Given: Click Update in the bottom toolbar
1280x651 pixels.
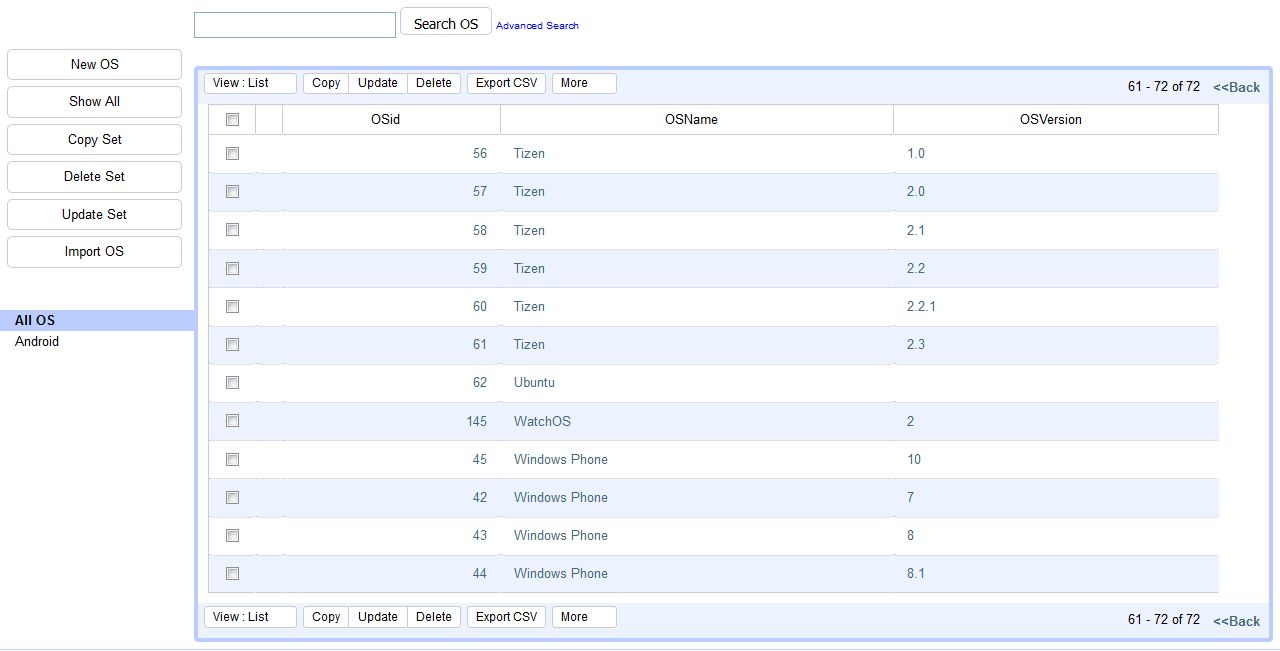Looking at the screenshot, I should pyautogui.click(x=378, y=617).
